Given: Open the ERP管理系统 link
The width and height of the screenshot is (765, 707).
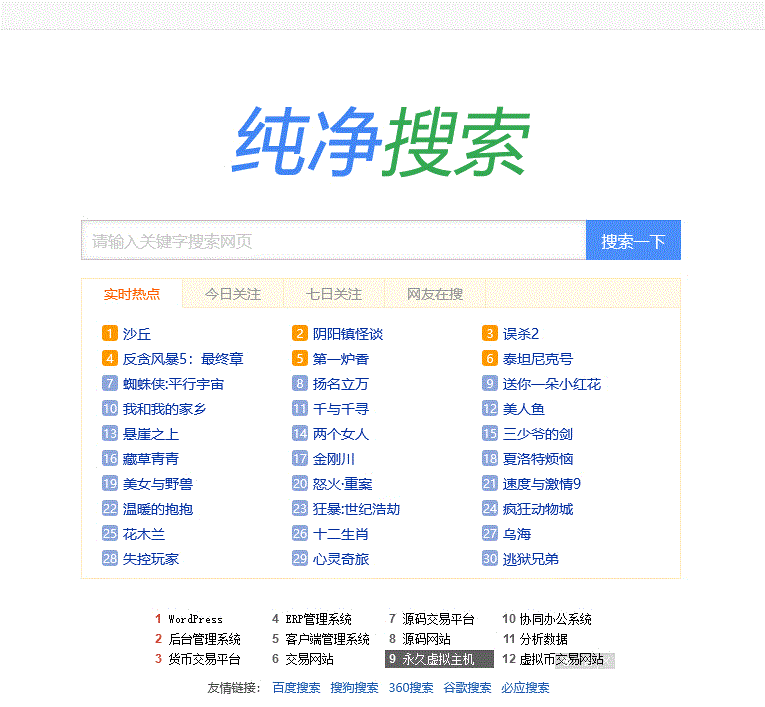Looking at the screenshot, I should (x=318, y=620).
